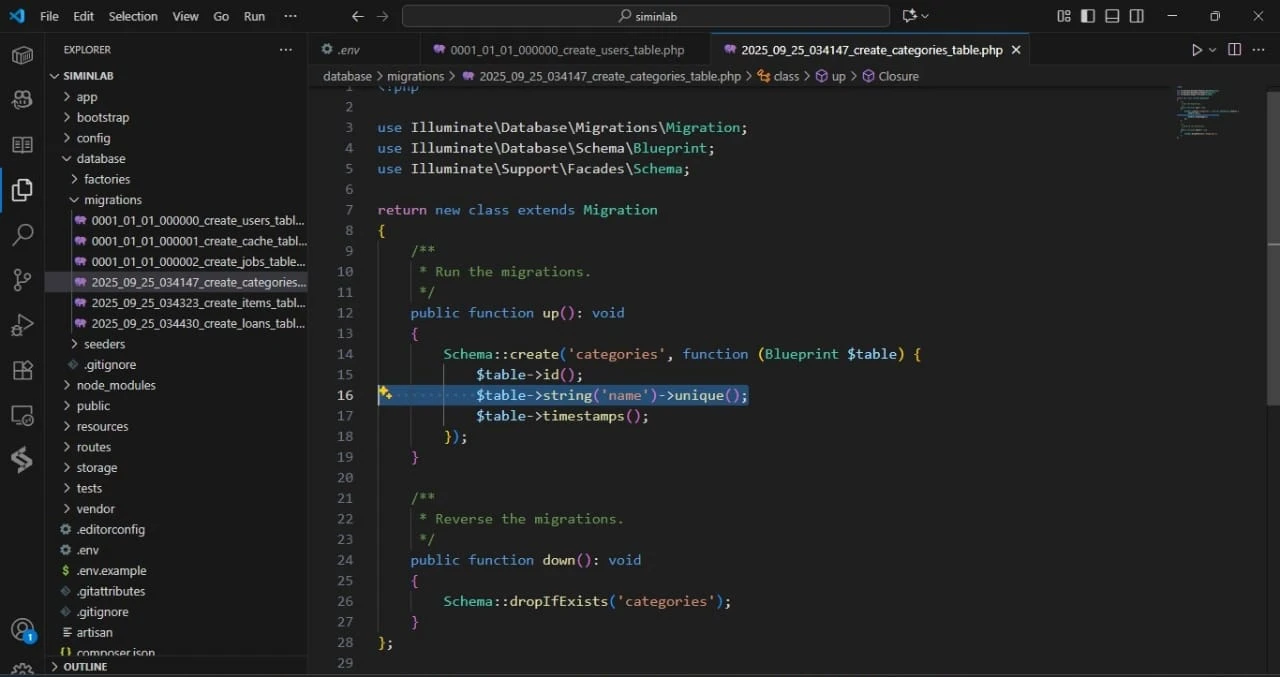1280x677 pixels.
Task: Open the Copilot chat dropdown arrow
Action: click(x=925, y=16)
